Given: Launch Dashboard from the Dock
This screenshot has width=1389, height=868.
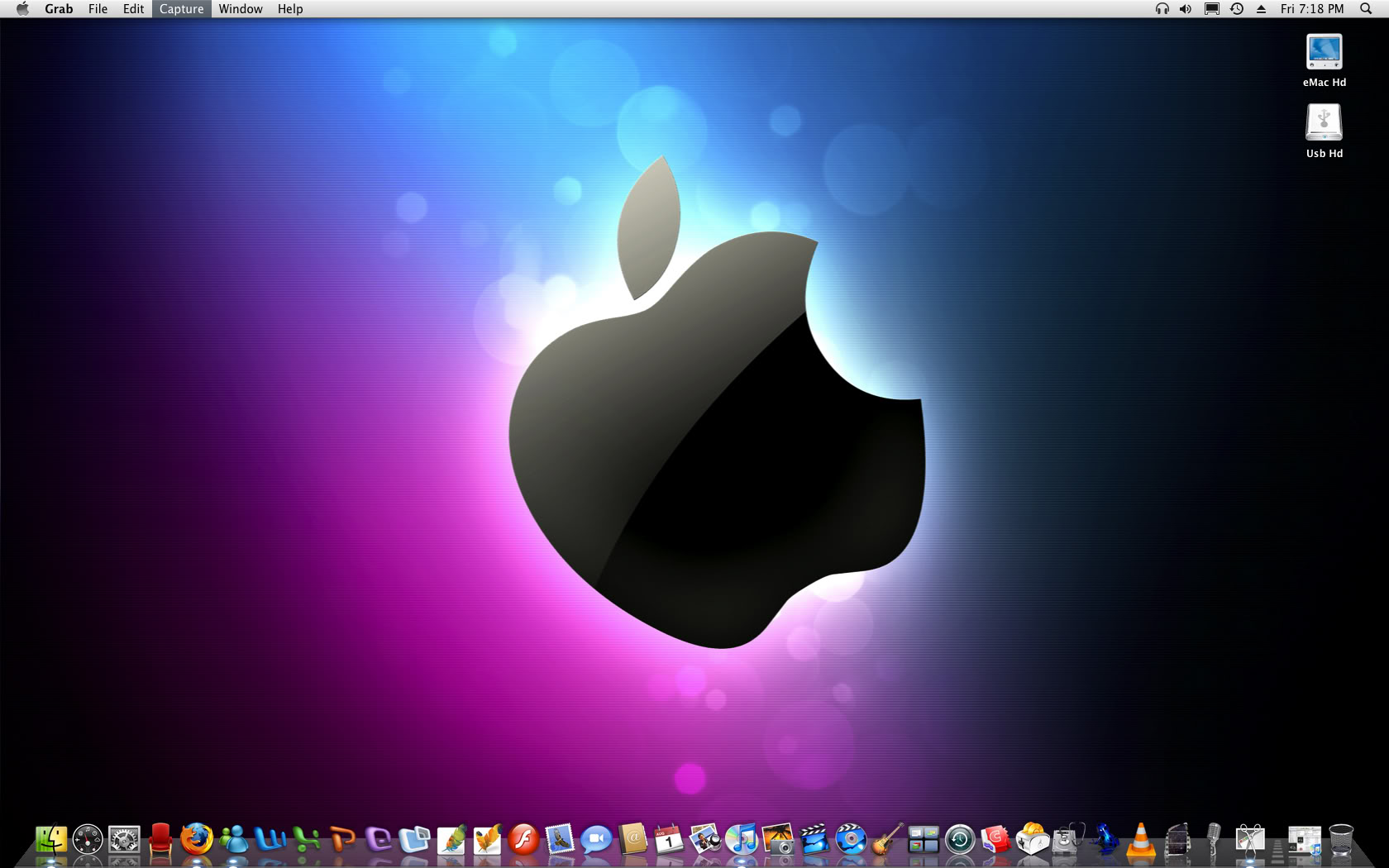Looking at the screenshot, I should (88, 840).
